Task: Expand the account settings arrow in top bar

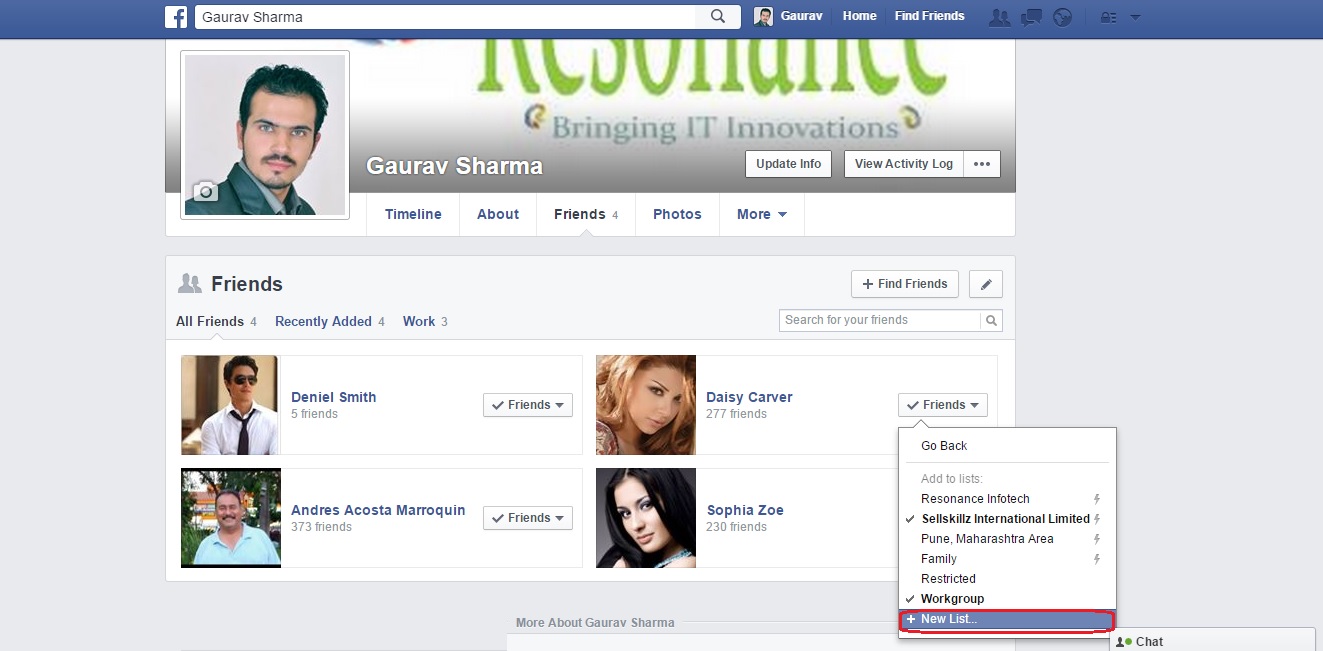Action: 1135,17
